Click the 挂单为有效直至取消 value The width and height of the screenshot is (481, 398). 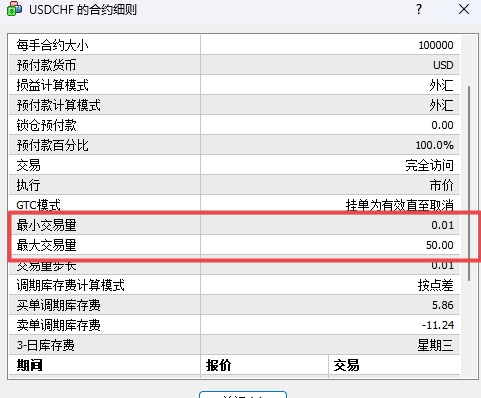tap(399, 205)
